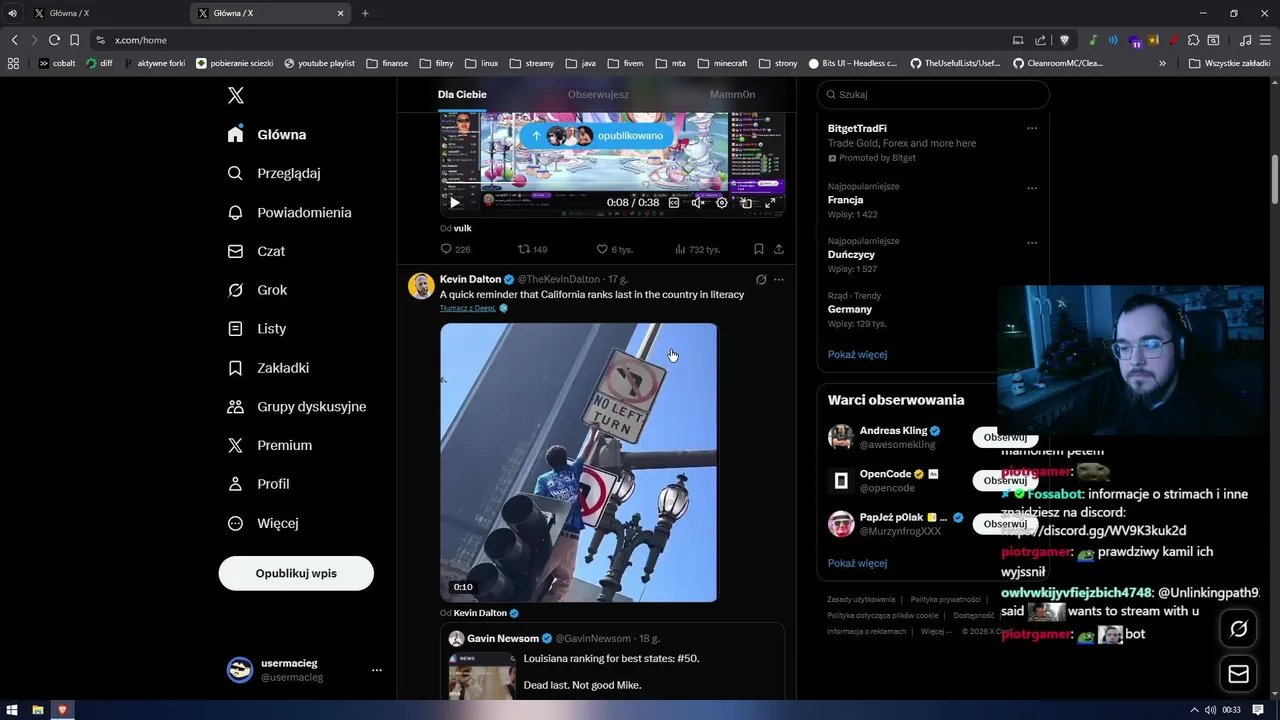The image size is (1280, 720).
Task: Like the vulk post with 6 tys. likes
Action: (x=614, y=249)
